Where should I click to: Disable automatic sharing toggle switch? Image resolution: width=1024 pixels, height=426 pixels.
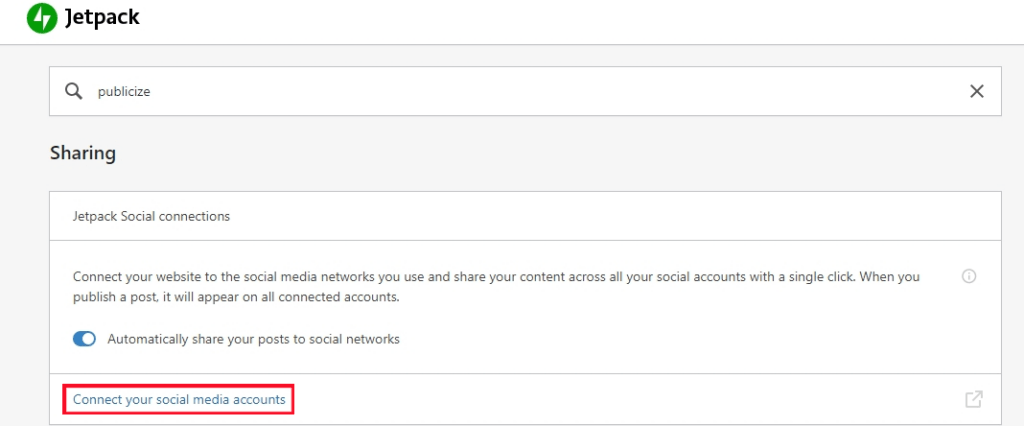tap(84, 339)
